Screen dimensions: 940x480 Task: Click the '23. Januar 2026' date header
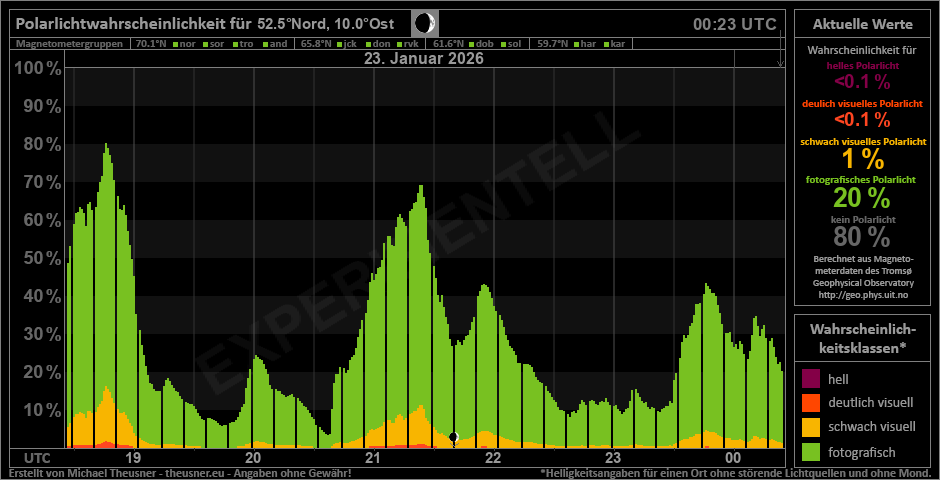424,59
